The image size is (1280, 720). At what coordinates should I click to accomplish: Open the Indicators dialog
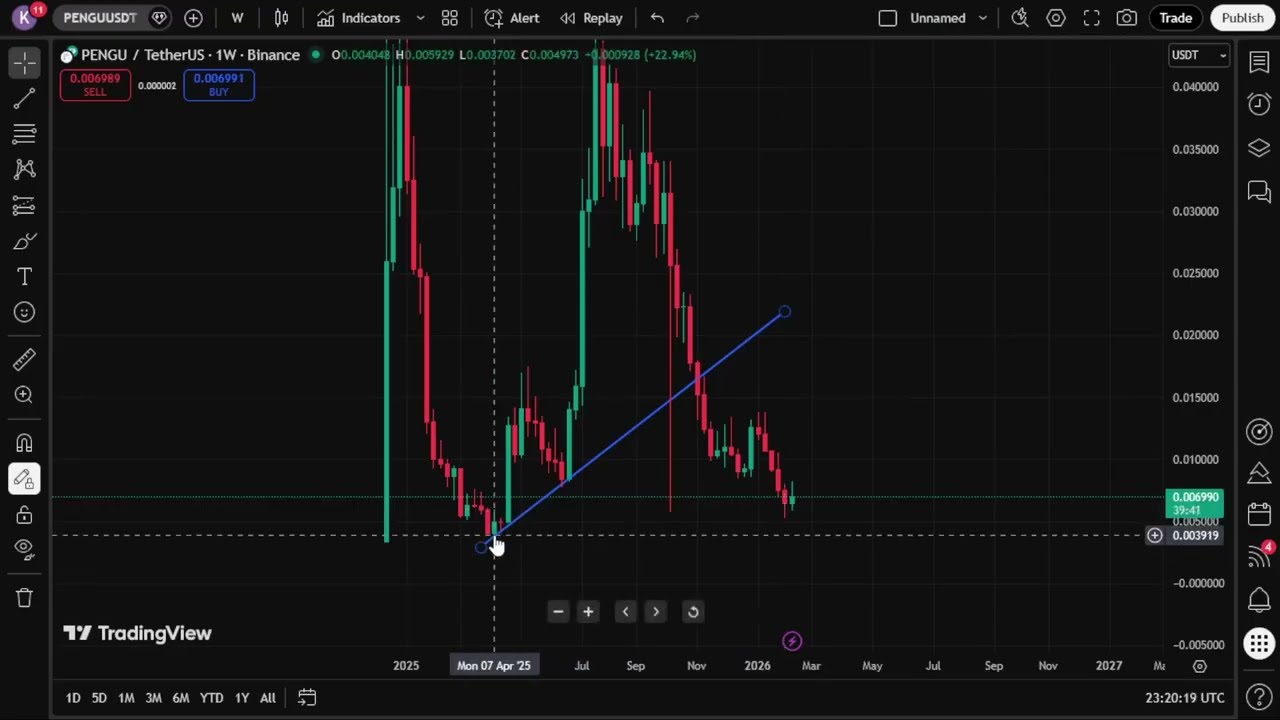click(359, 18)
